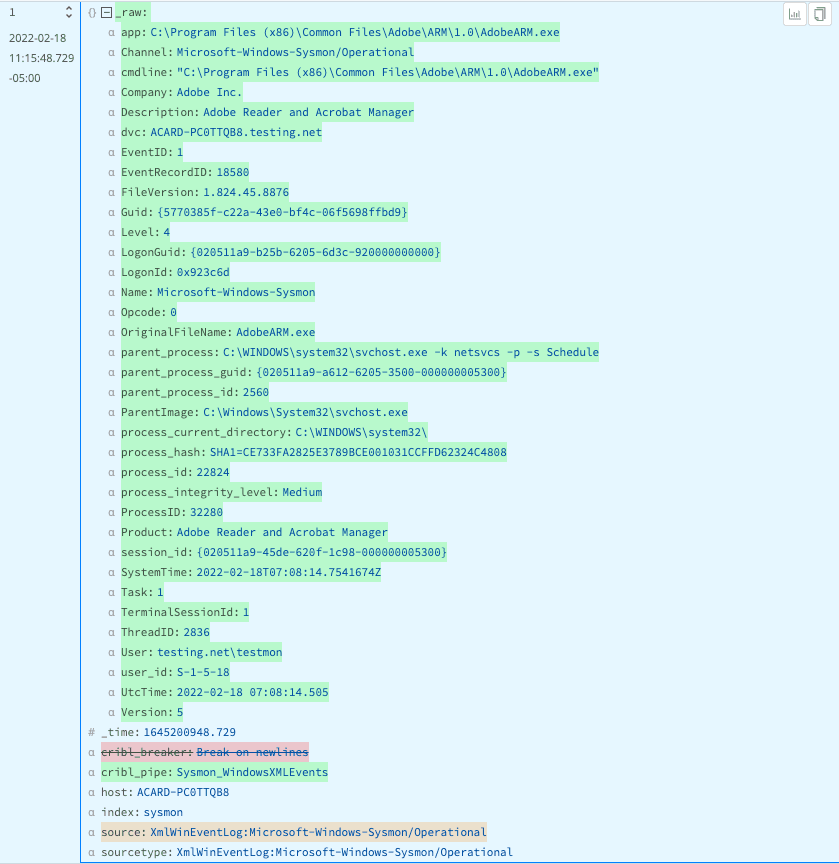The image size is (839, 864).
Task: Click the Sysmon_WindowsXMLEvents cribl_pipe value
Action: coord(249,772)
